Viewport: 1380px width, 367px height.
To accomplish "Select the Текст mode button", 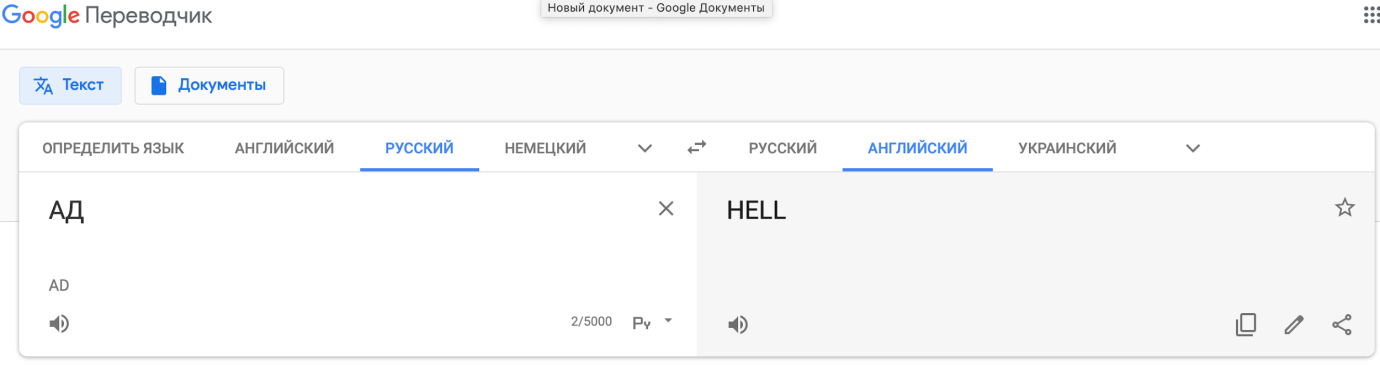I will click(70, 85).
